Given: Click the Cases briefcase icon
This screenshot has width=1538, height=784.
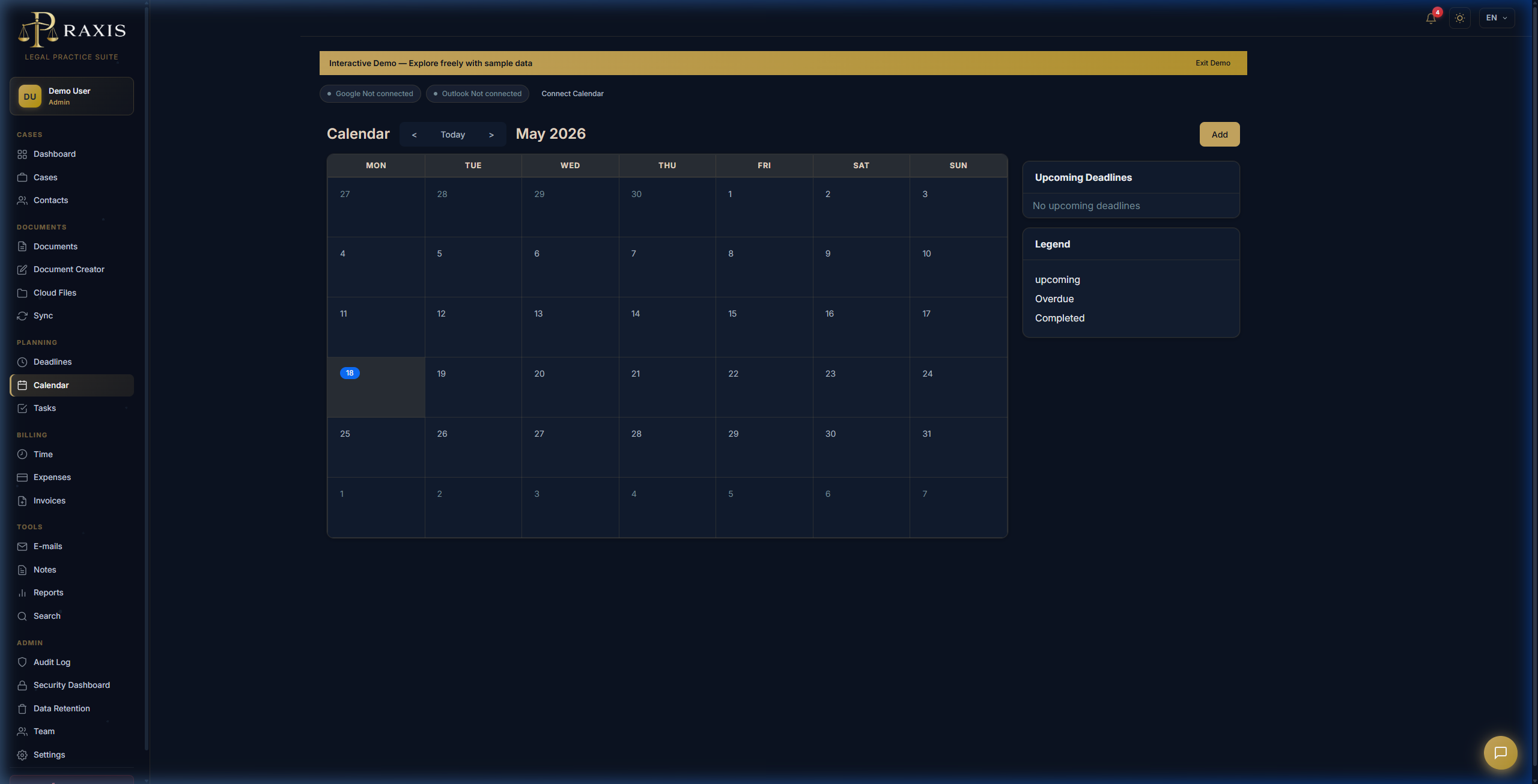Looking at the screenshot, I should [22, 177].
